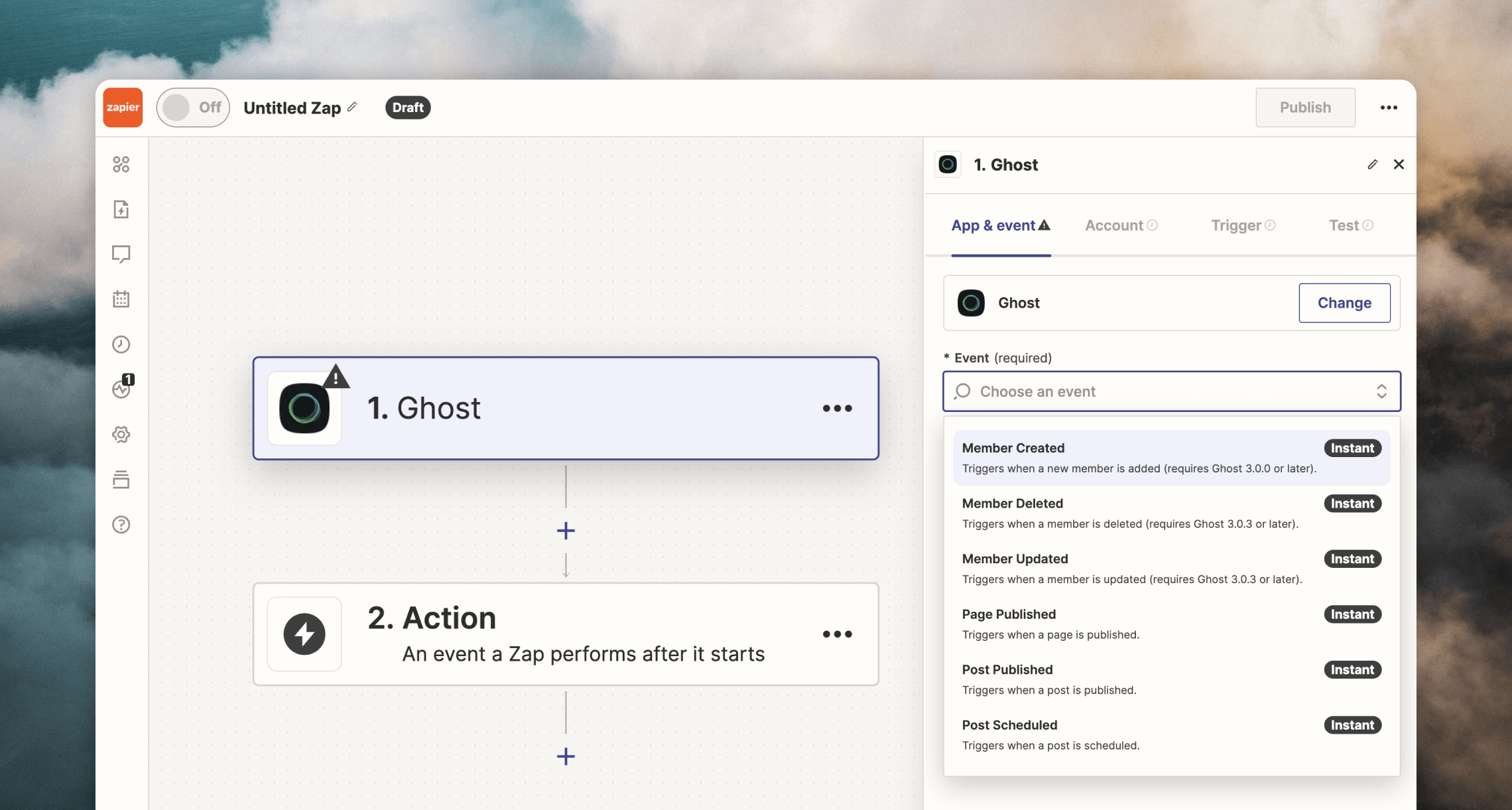Click the Publish button

tap(1305, 107)
